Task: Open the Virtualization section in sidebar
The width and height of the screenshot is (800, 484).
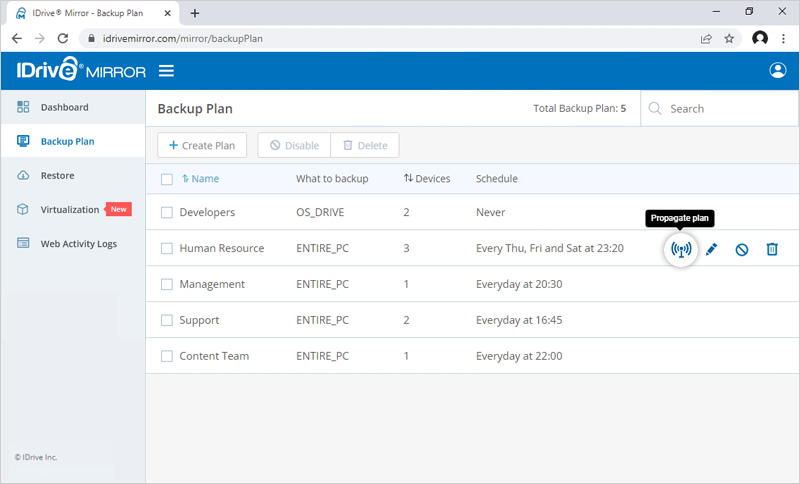Action: pos(69,210)
